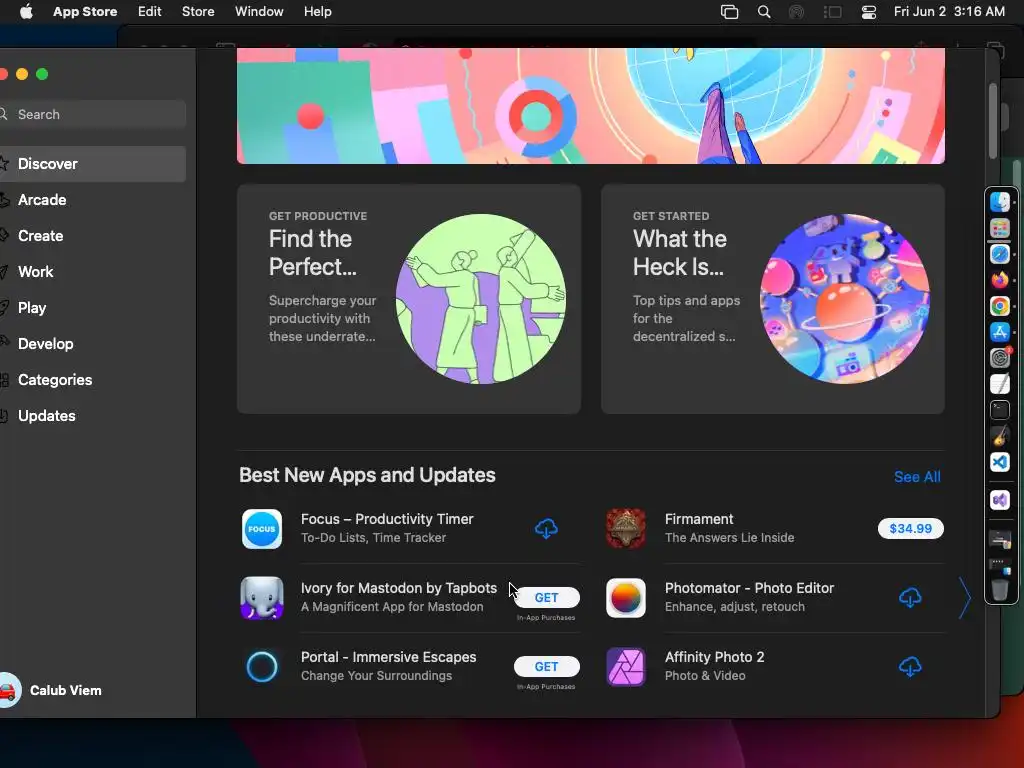
Task: Open Terminal from the dock
Action: pos(999,410)
